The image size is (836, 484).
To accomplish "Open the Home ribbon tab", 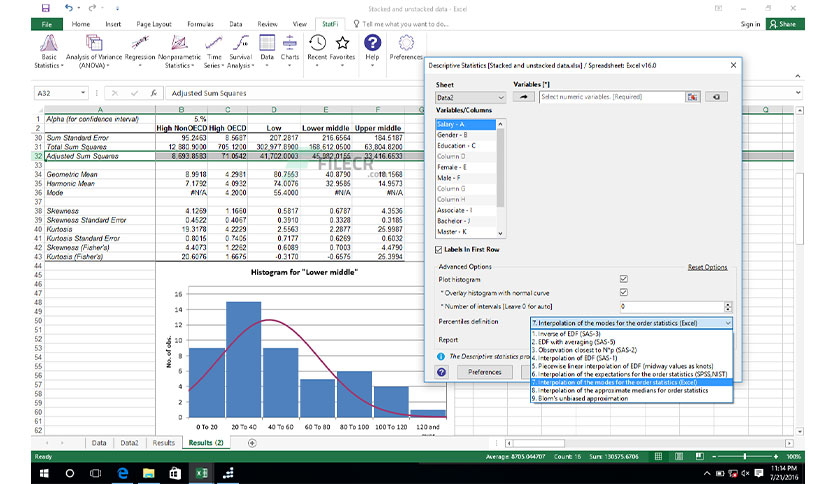I will pos(81,25).
